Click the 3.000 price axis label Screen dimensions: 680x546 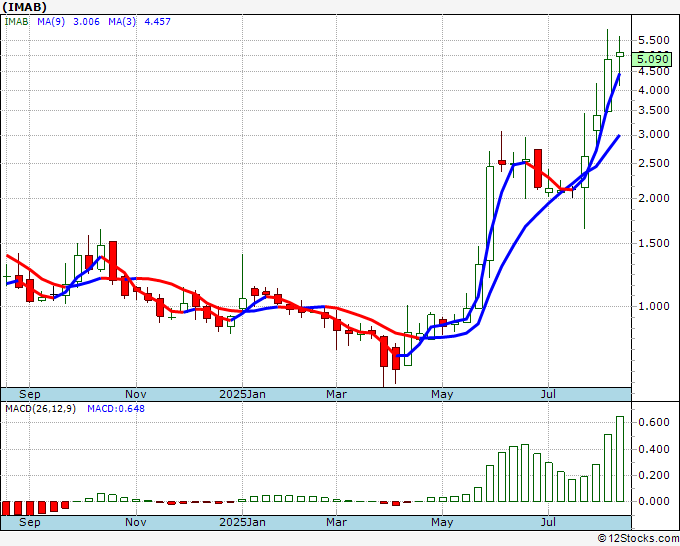tap(654, 134)
